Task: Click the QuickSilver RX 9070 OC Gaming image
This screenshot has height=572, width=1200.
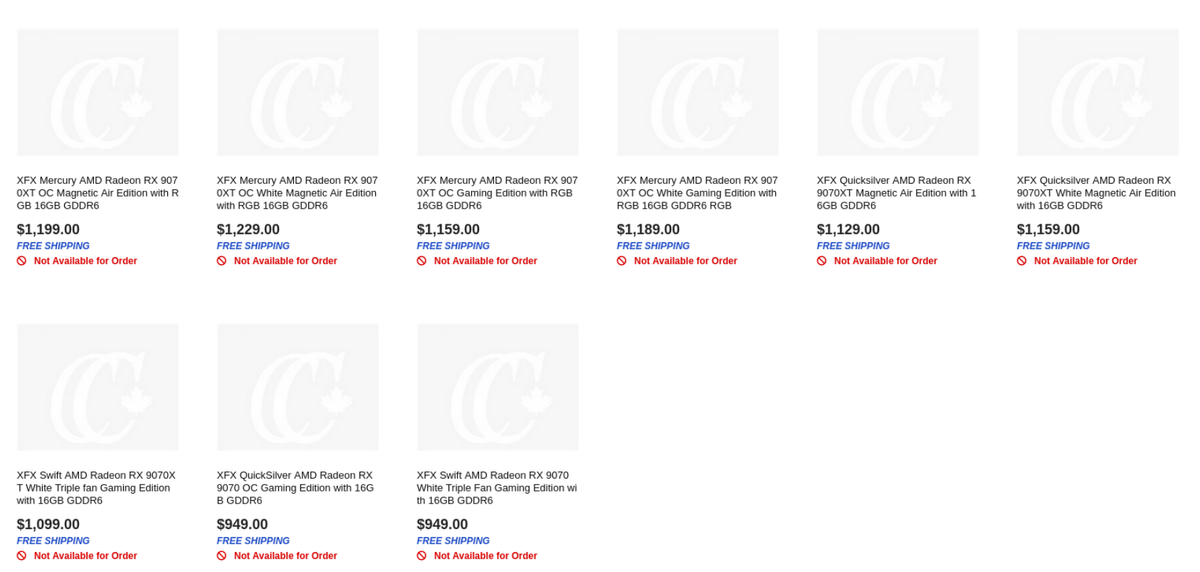Action: tap(298, 387)
